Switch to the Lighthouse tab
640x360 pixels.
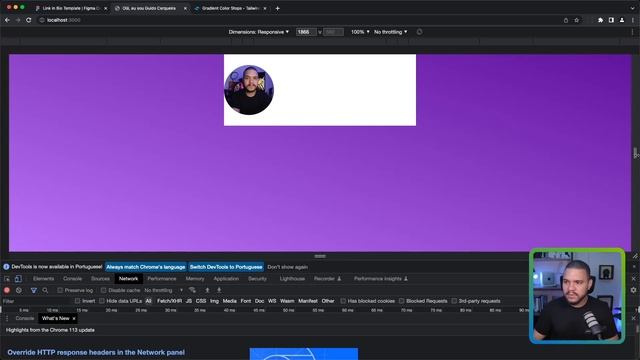[292, 279]
